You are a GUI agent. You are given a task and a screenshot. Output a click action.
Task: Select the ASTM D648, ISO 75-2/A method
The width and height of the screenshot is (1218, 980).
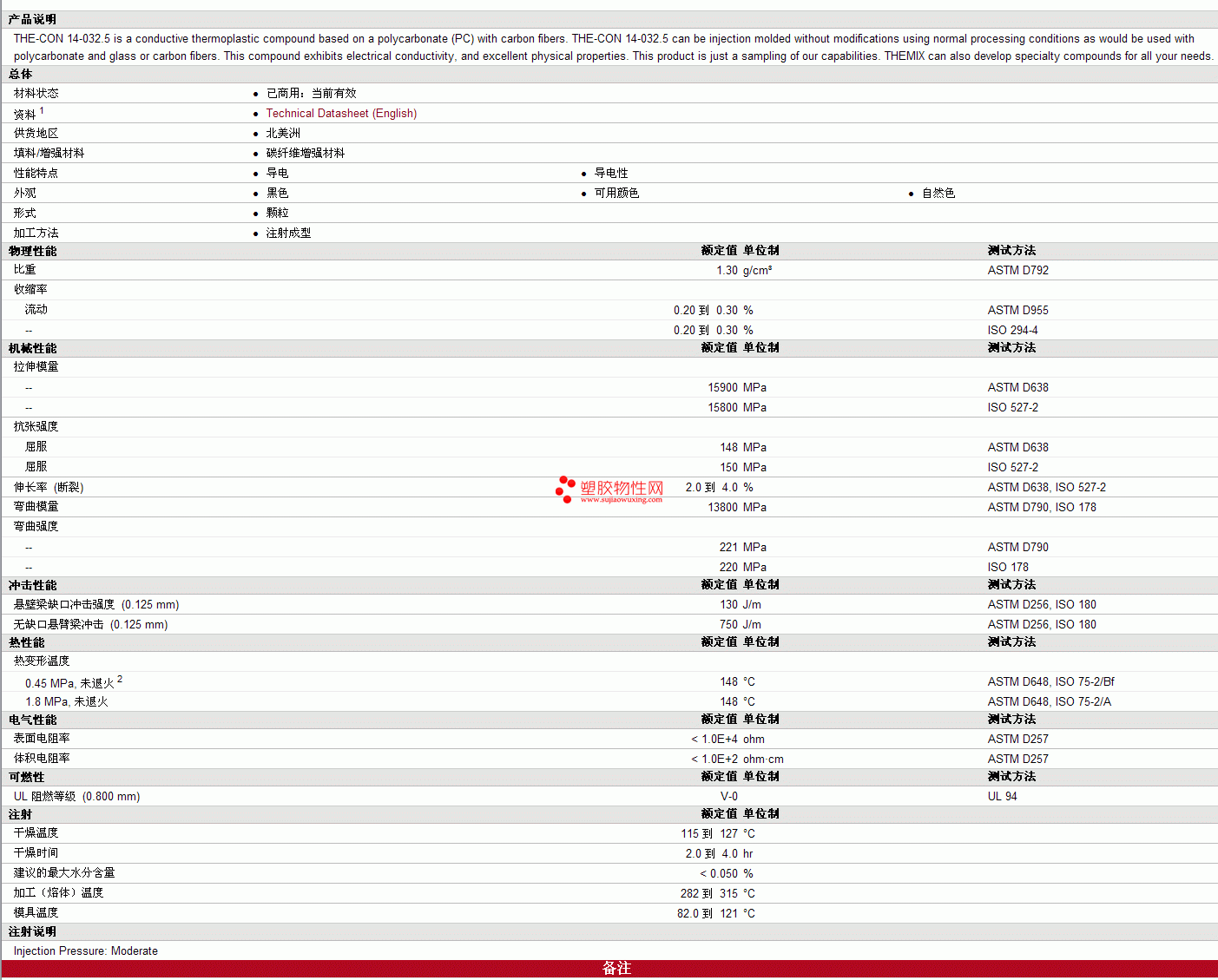click(x=1050, y=702)
